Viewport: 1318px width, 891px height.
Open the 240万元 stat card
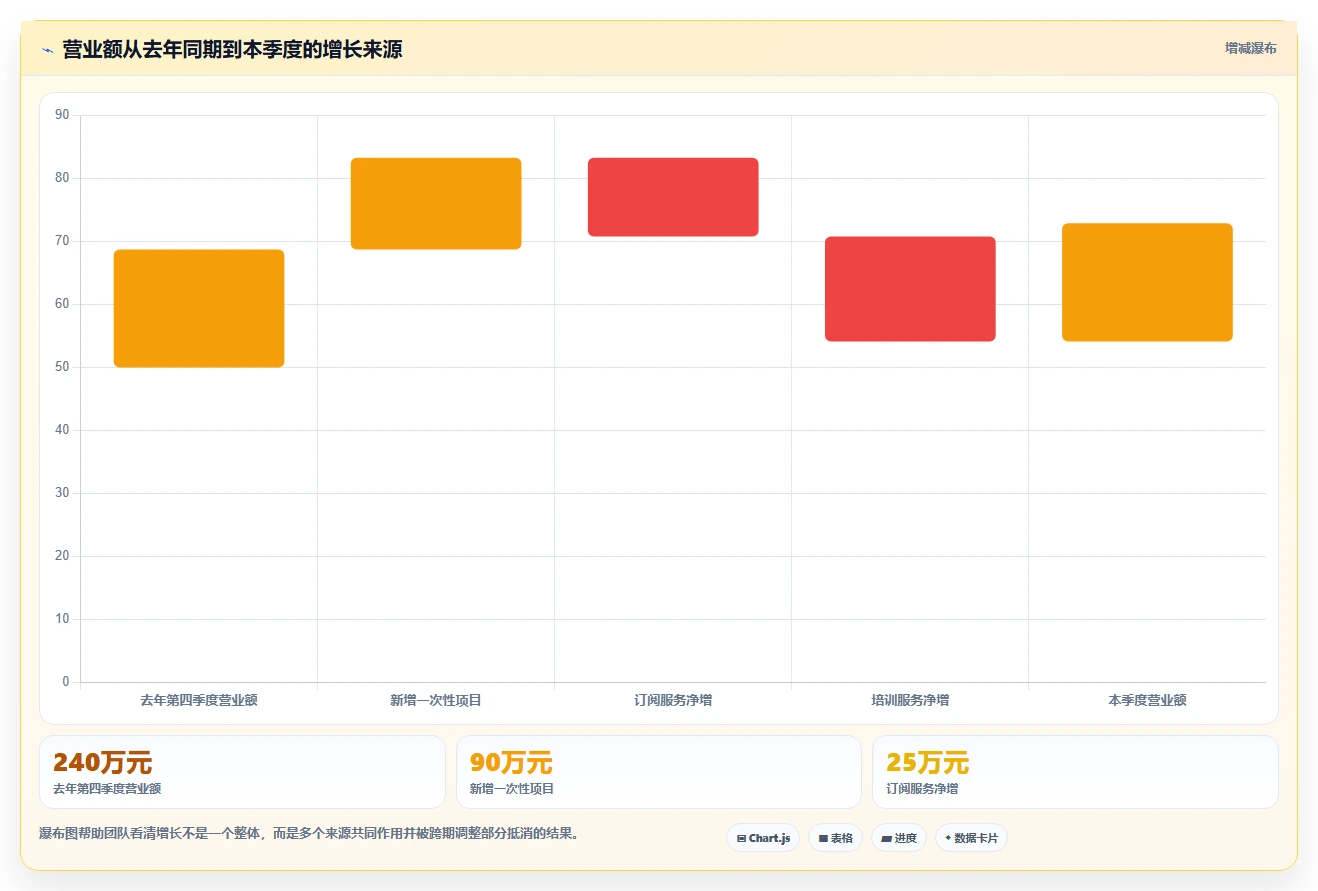(x=242, y=772)
